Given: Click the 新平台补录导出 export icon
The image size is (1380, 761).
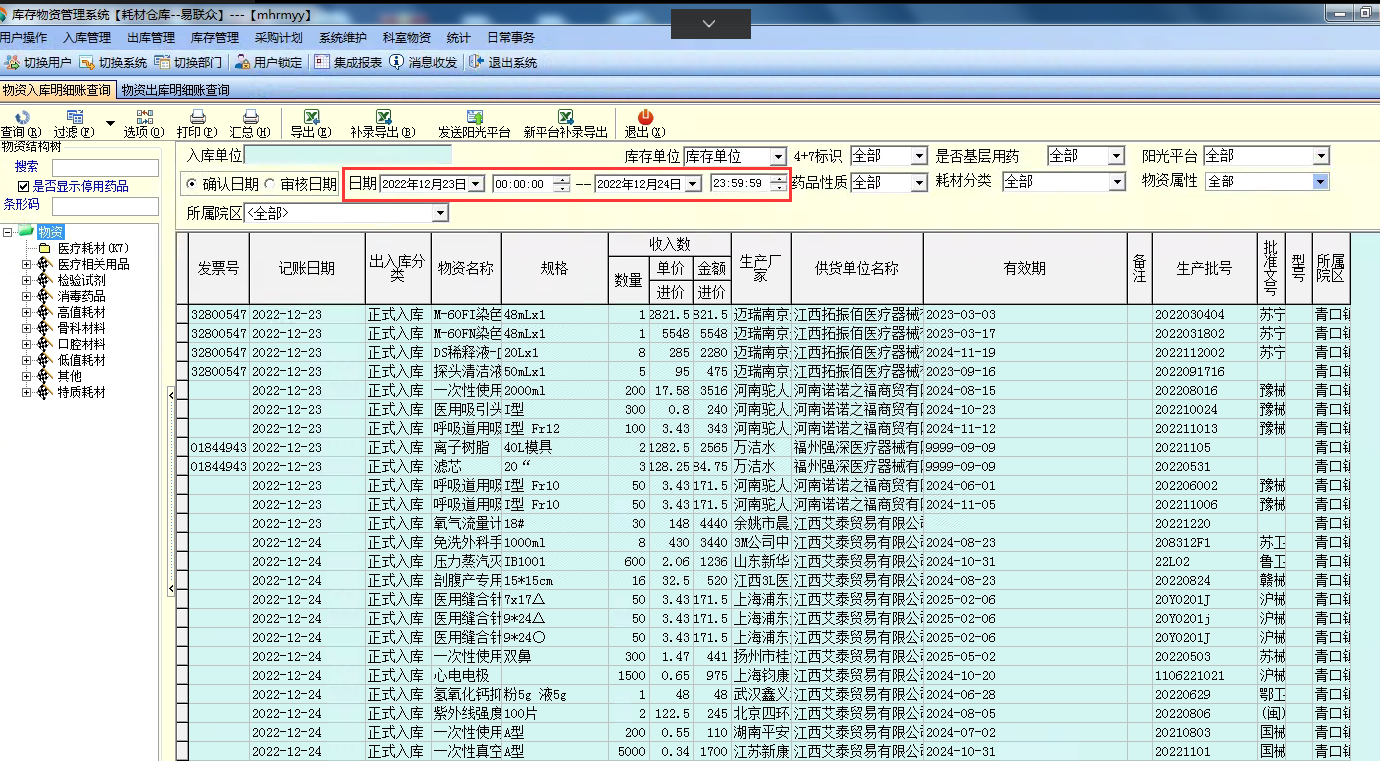Looking at the screenshot, I should (x=566, y=117).
